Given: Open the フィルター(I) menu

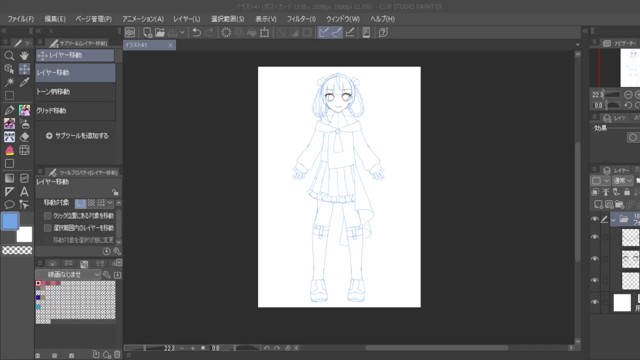Looking at the screenshot, I should pos(301,19).
